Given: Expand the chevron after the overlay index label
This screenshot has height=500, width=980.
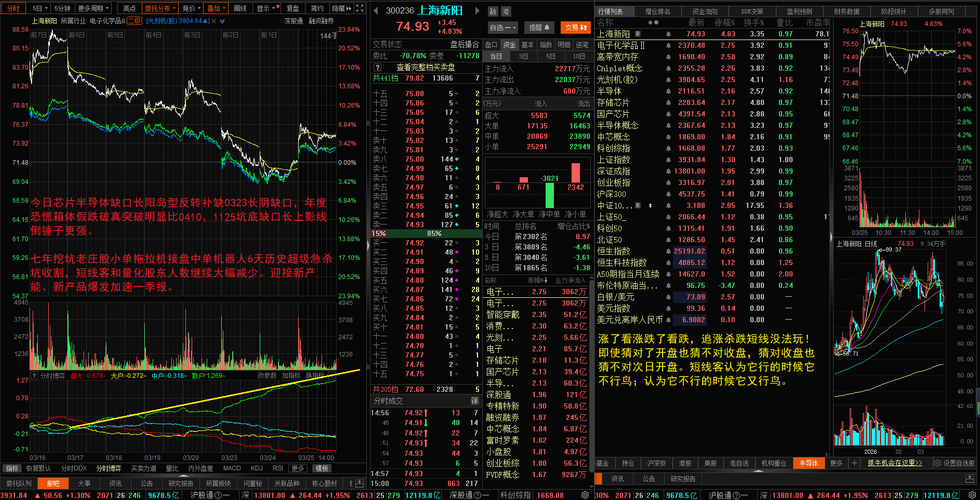Looking at the screenshot, I should (x=222, y=21).
